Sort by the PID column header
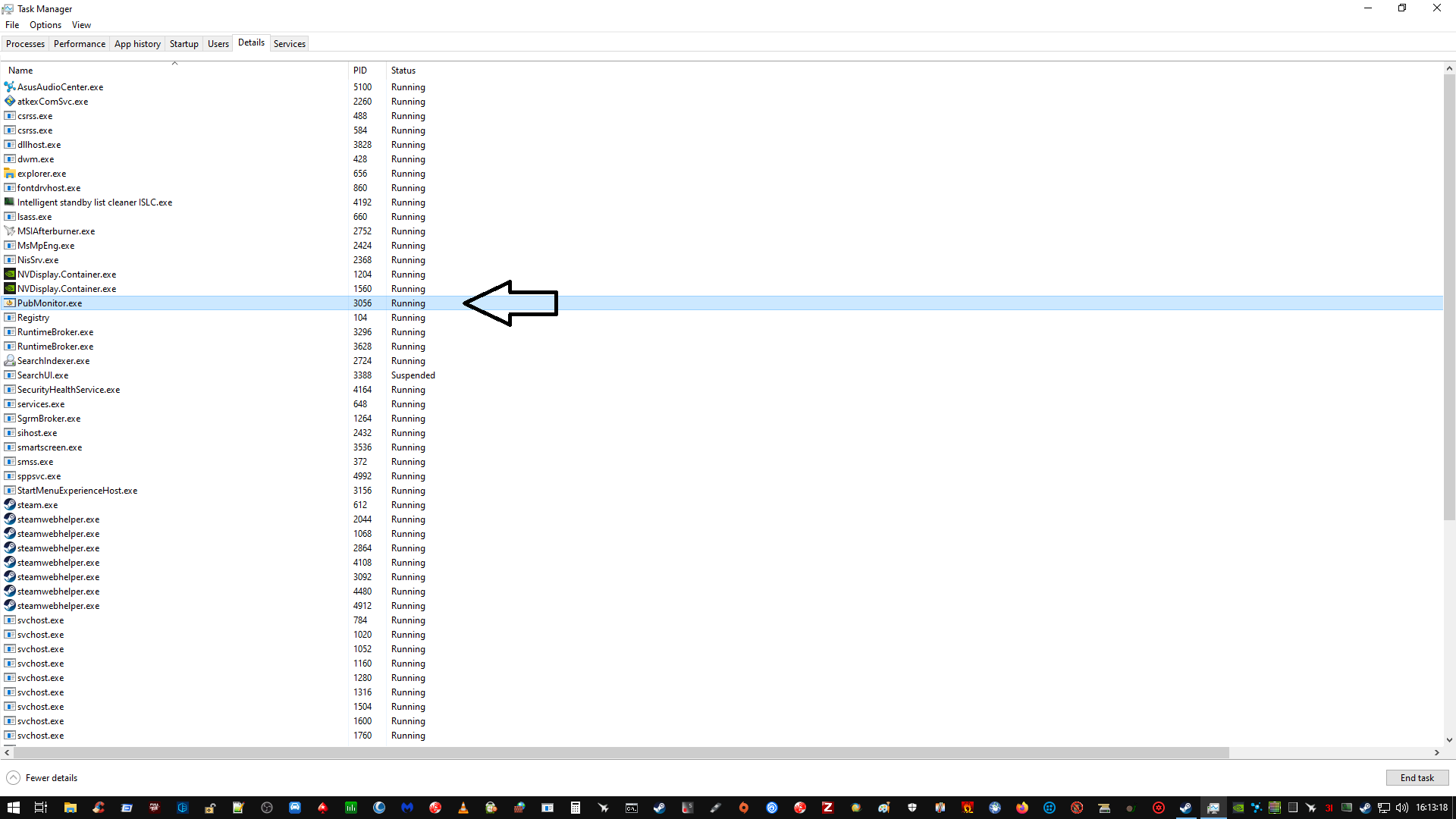Viewport: 1456px width, 819px height. click(359, 71)
